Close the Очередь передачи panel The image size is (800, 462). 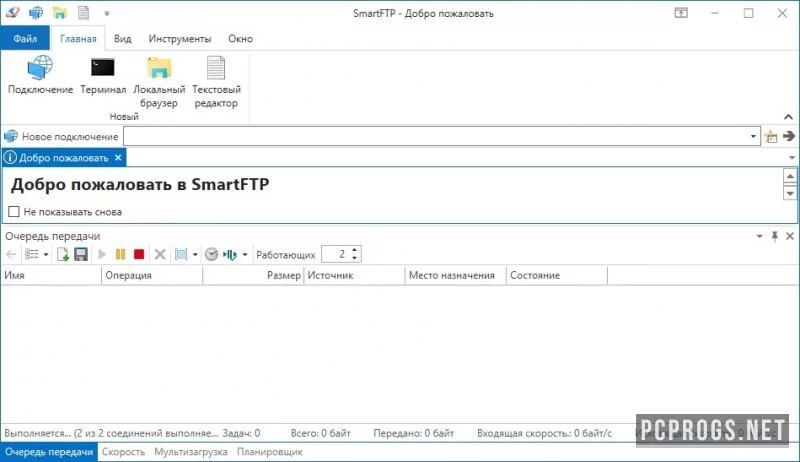tap(790, 236)
